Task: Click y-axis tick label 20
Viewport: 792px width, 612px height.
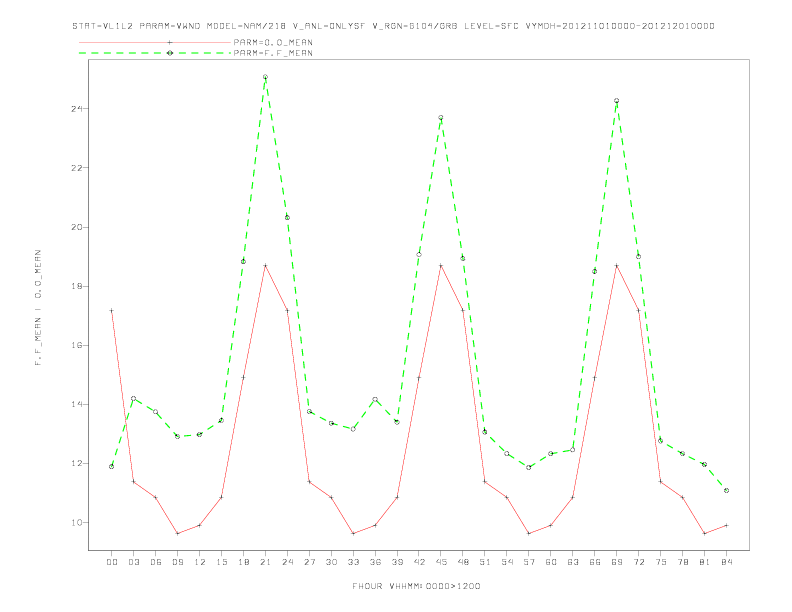Action: click(77, 227)
